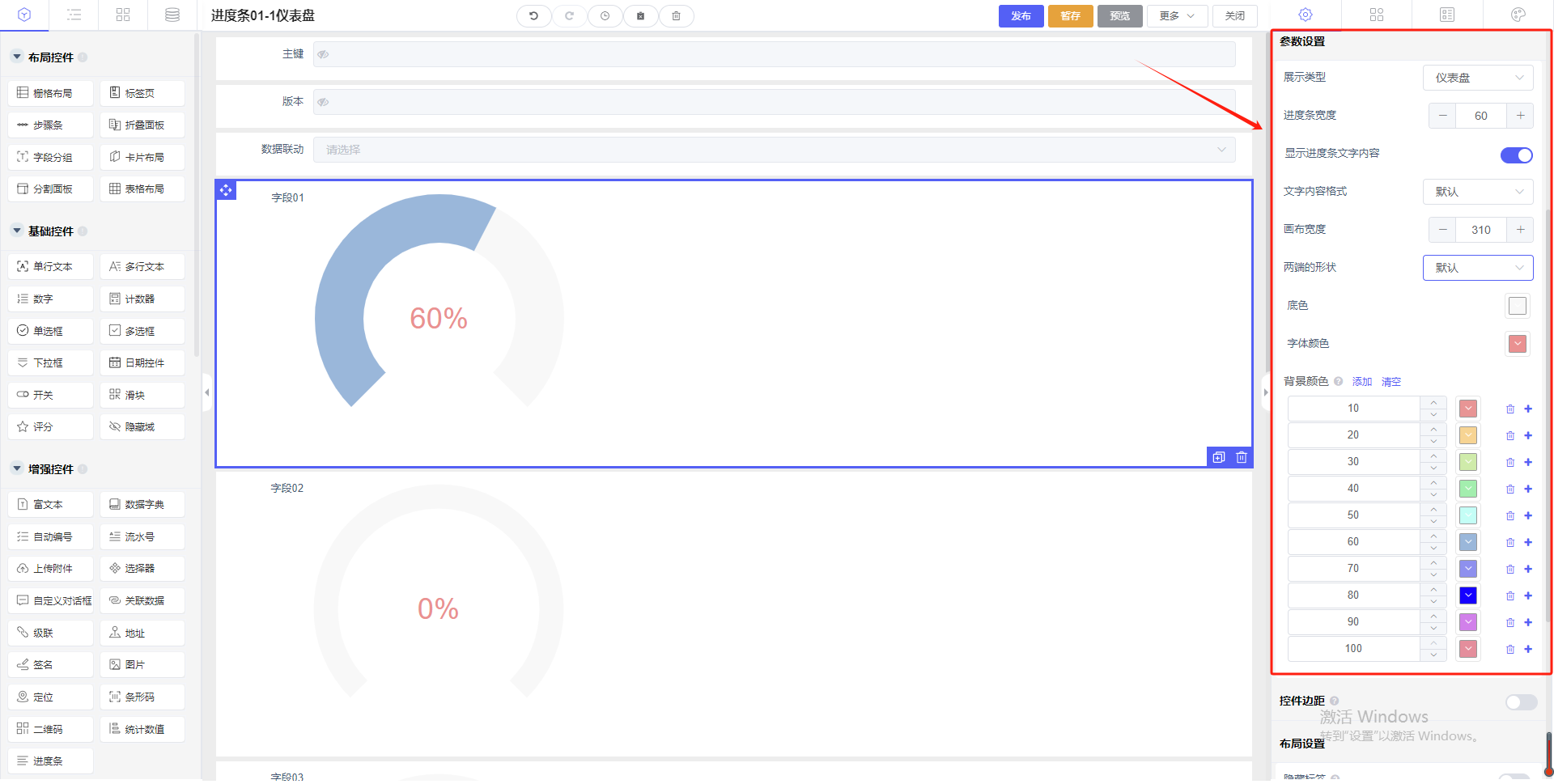Image resolution: width=1554 pixels, height=784 pixels.
Task: Click the redo icon in top toolbar
Action: coord(569,16)
